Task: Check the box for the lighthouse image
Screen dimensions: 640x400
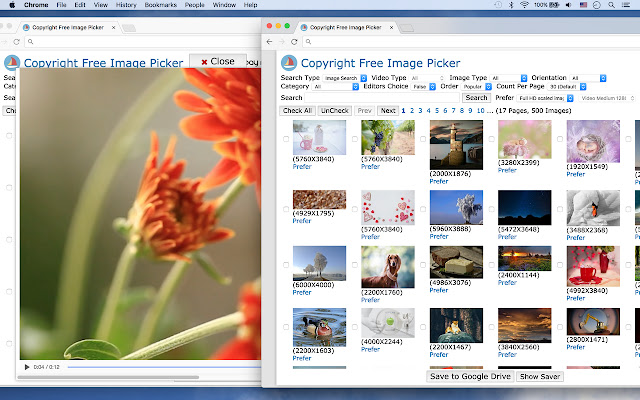Action: coord(423,139)
